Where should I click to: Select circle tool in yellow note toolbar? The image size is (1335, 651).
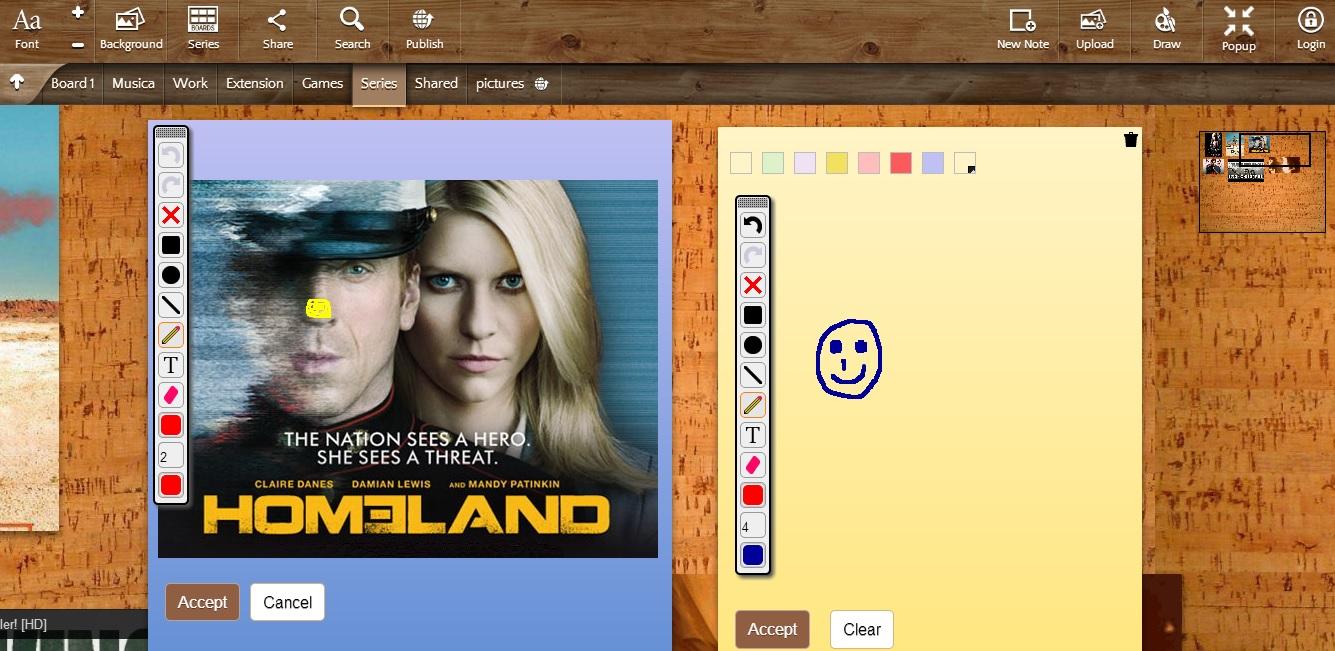(753, 345)
